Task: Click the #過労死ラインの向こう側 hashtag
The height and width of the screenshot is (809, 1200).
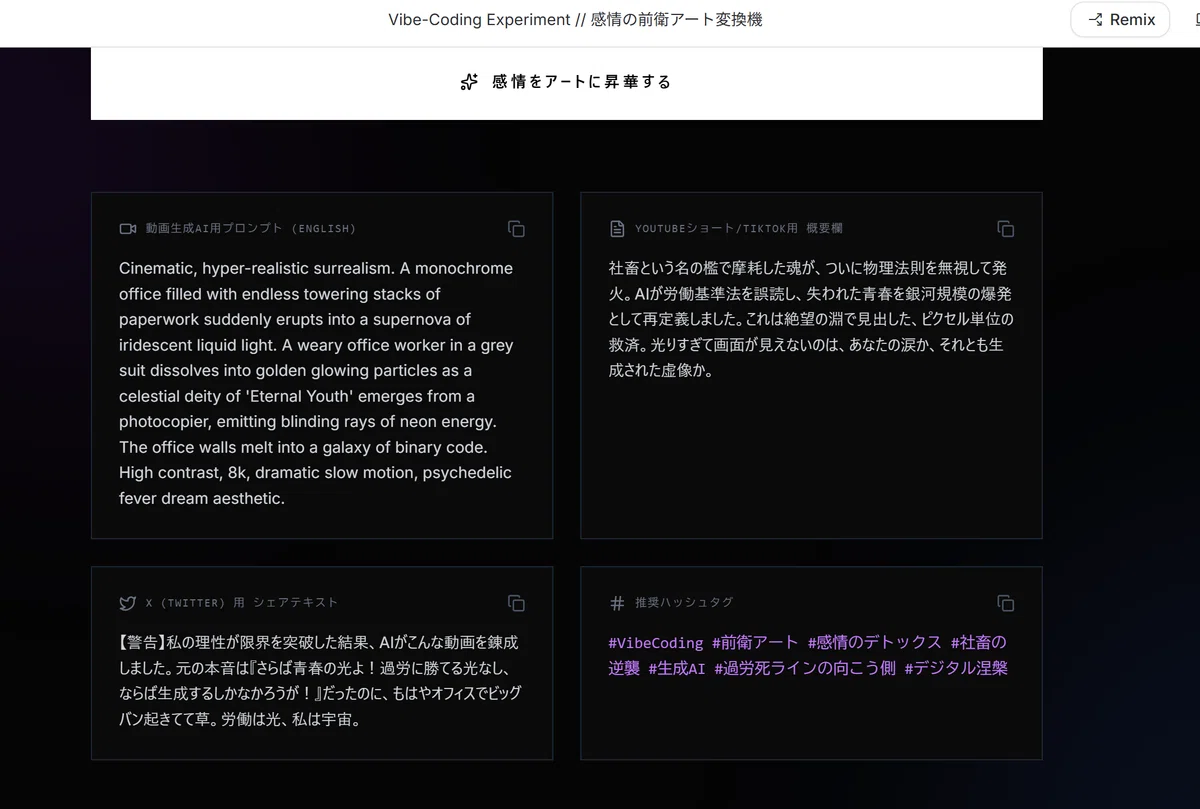Action: (805, 668)
